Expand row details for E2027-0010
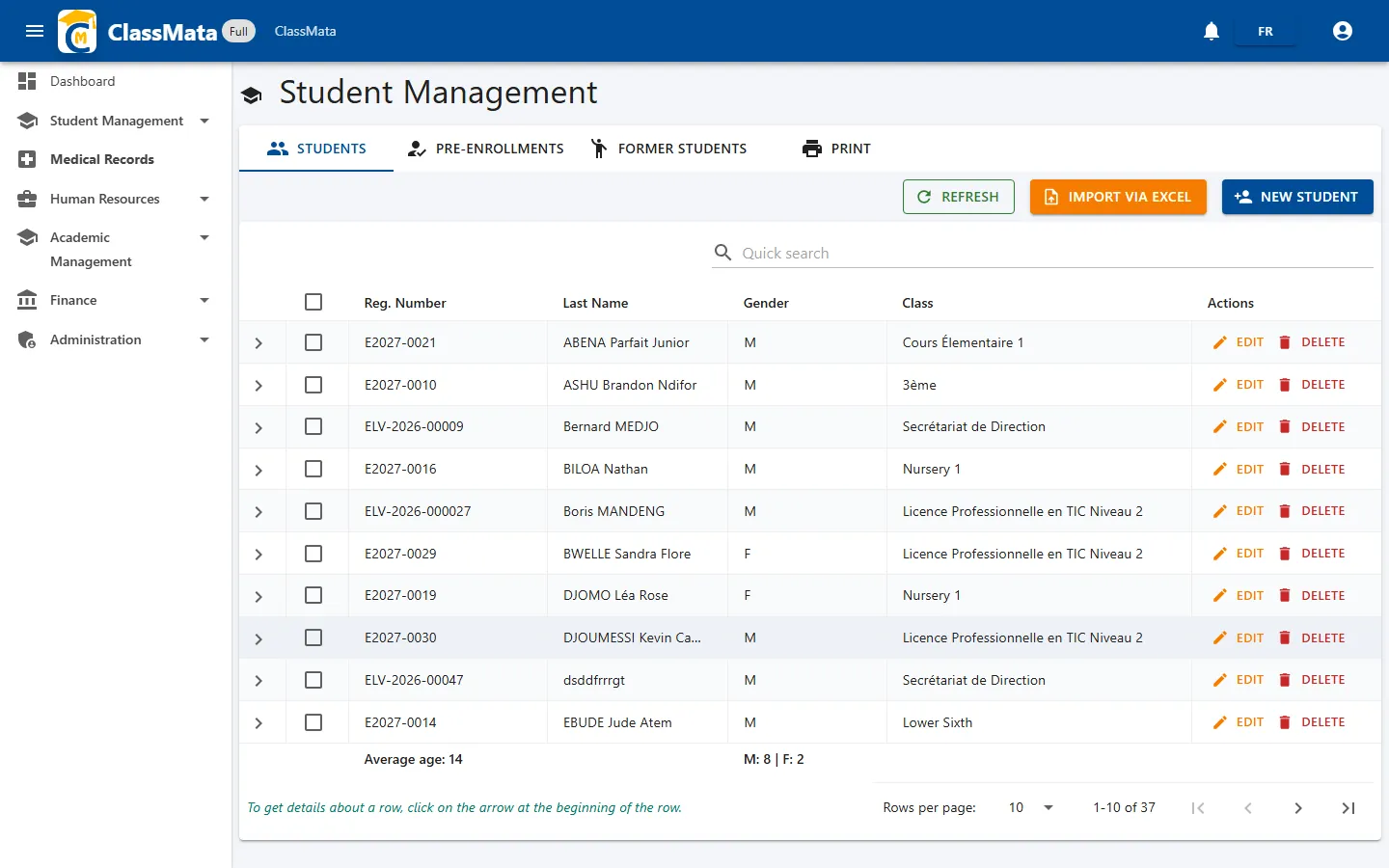 259,386
